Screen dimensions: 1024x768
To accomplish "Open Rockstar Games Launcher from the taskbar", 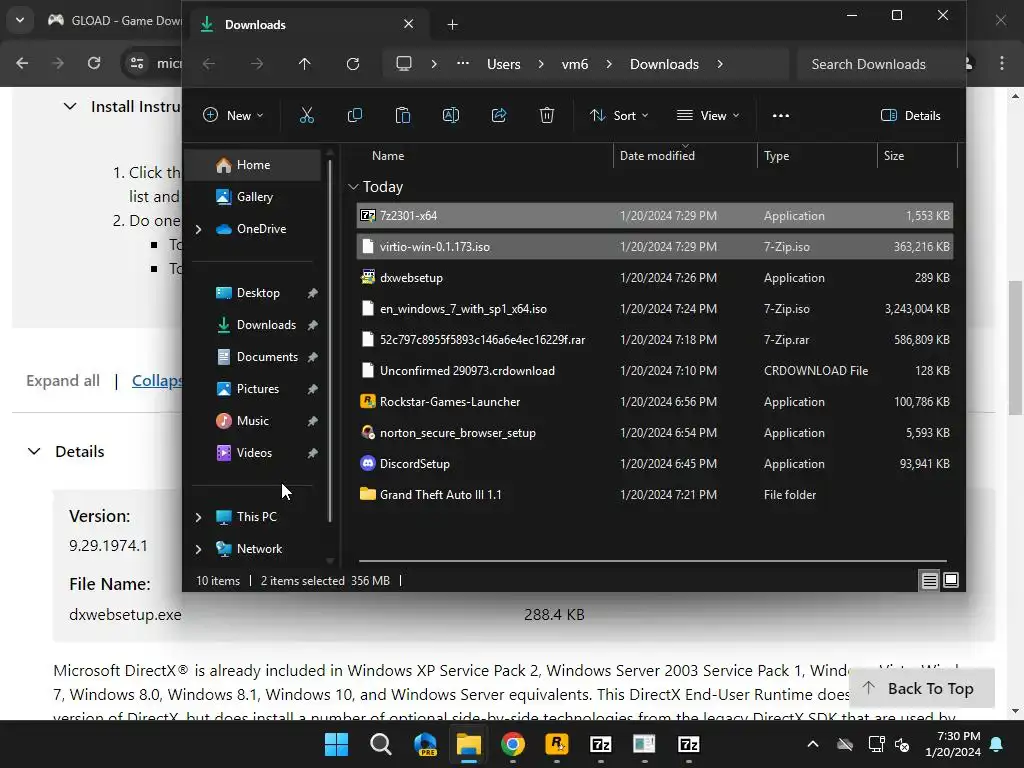I will click(556, 744).
